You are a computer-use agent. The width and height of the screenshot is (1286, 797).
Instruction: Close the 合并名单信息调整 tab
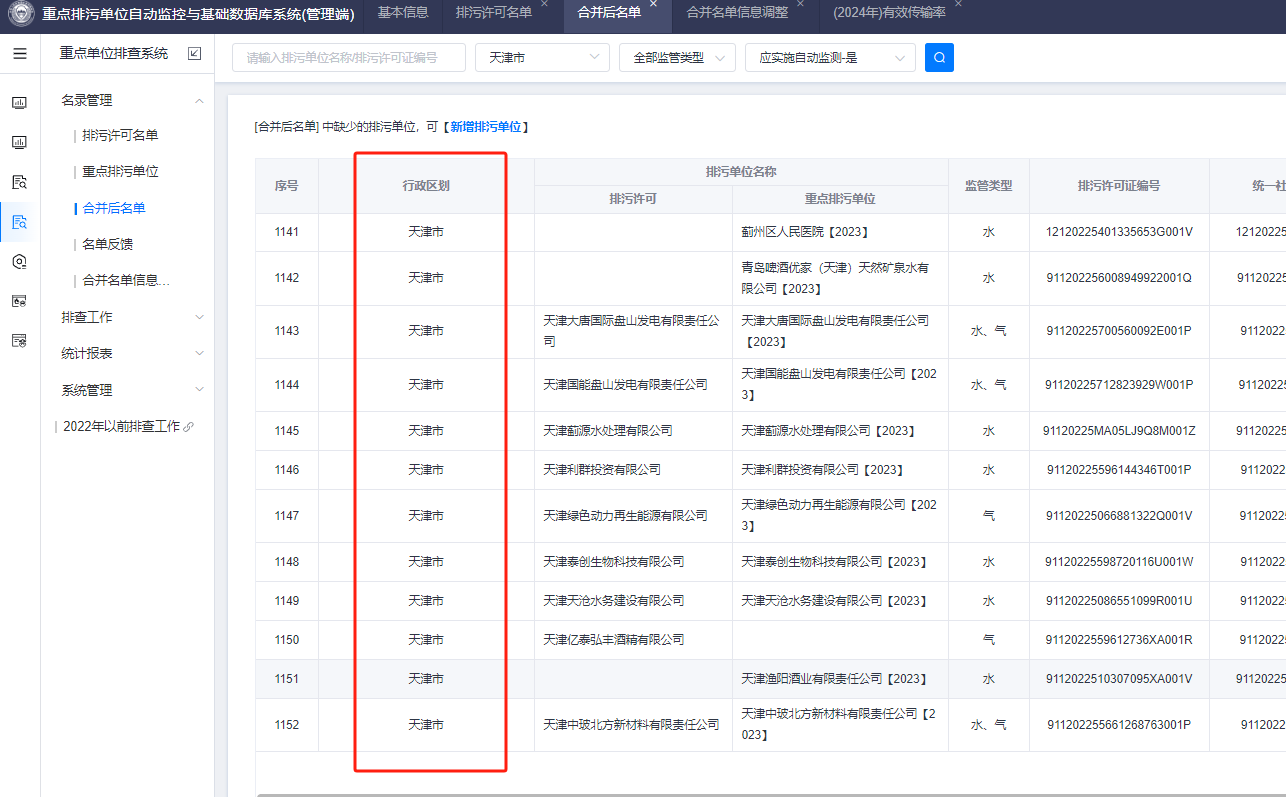(800, 4)
